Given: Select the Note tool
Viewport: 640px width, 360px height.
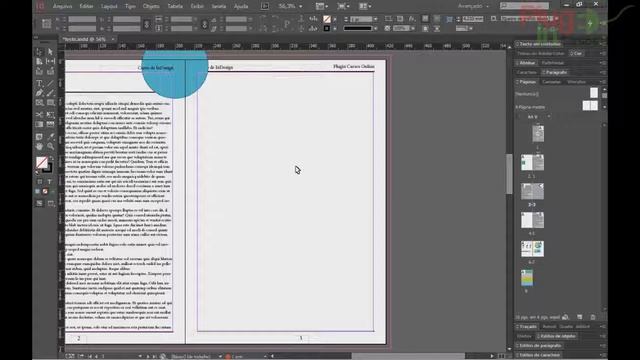Looking at the screenshot, I should [x=39, y=137].
